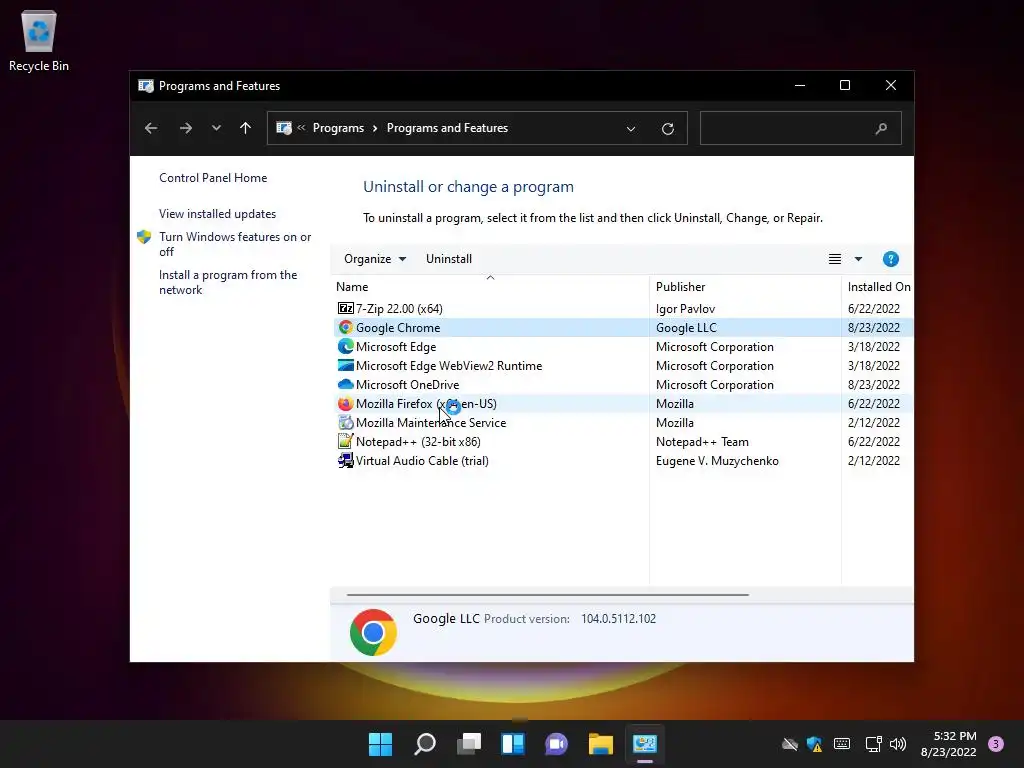1024x768 pixels.
Task: Refresh the Programs and Features list
Action: 667,129
